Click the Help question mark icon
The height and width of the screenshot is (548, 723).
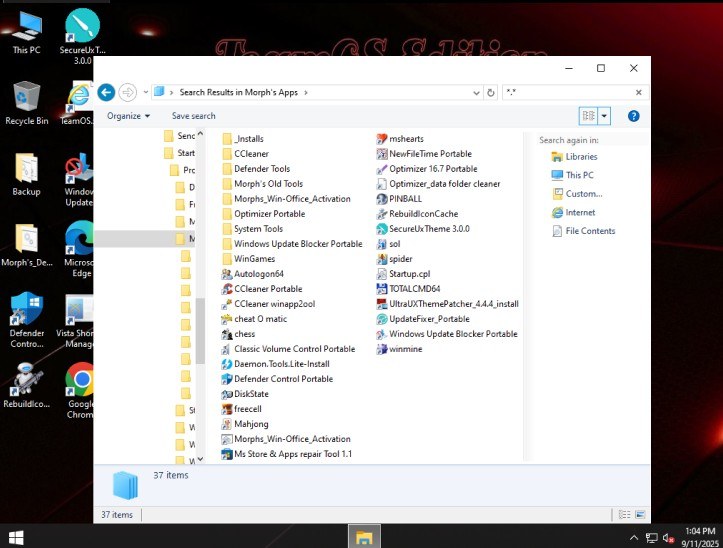(634, 116)
